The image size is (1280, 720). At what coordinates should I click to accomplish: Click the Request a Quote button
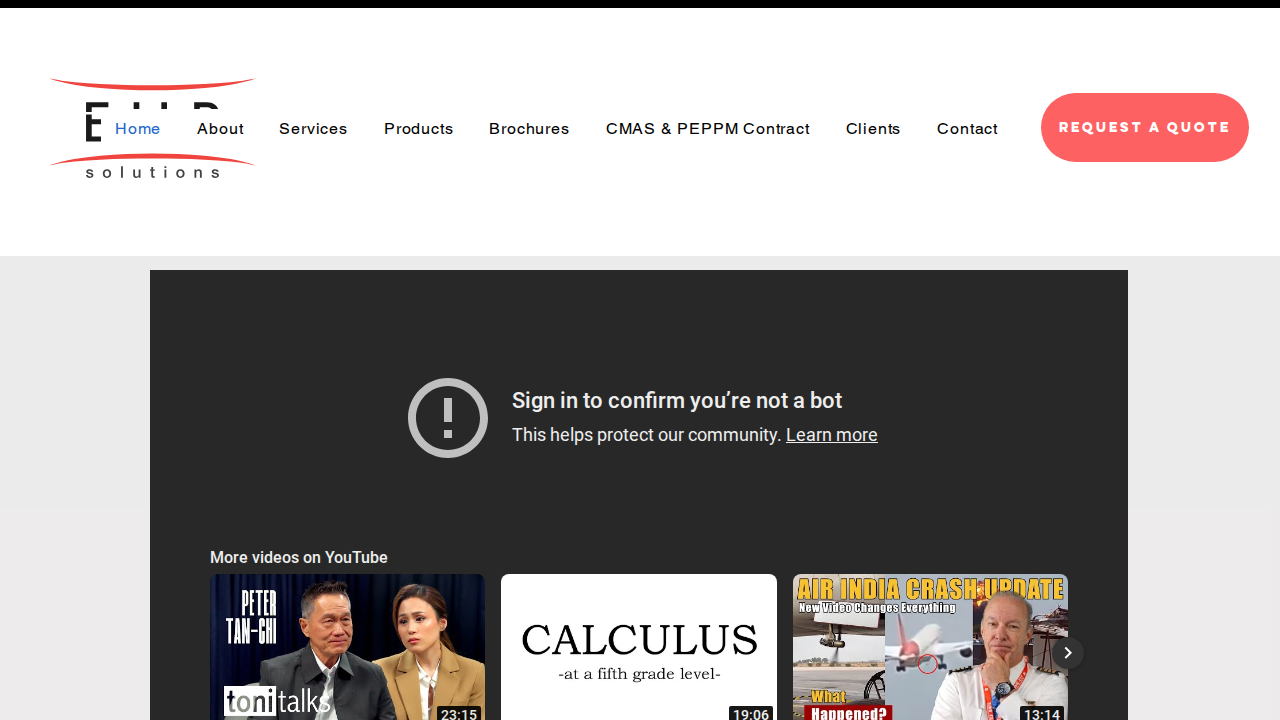tap(1145, 127)
